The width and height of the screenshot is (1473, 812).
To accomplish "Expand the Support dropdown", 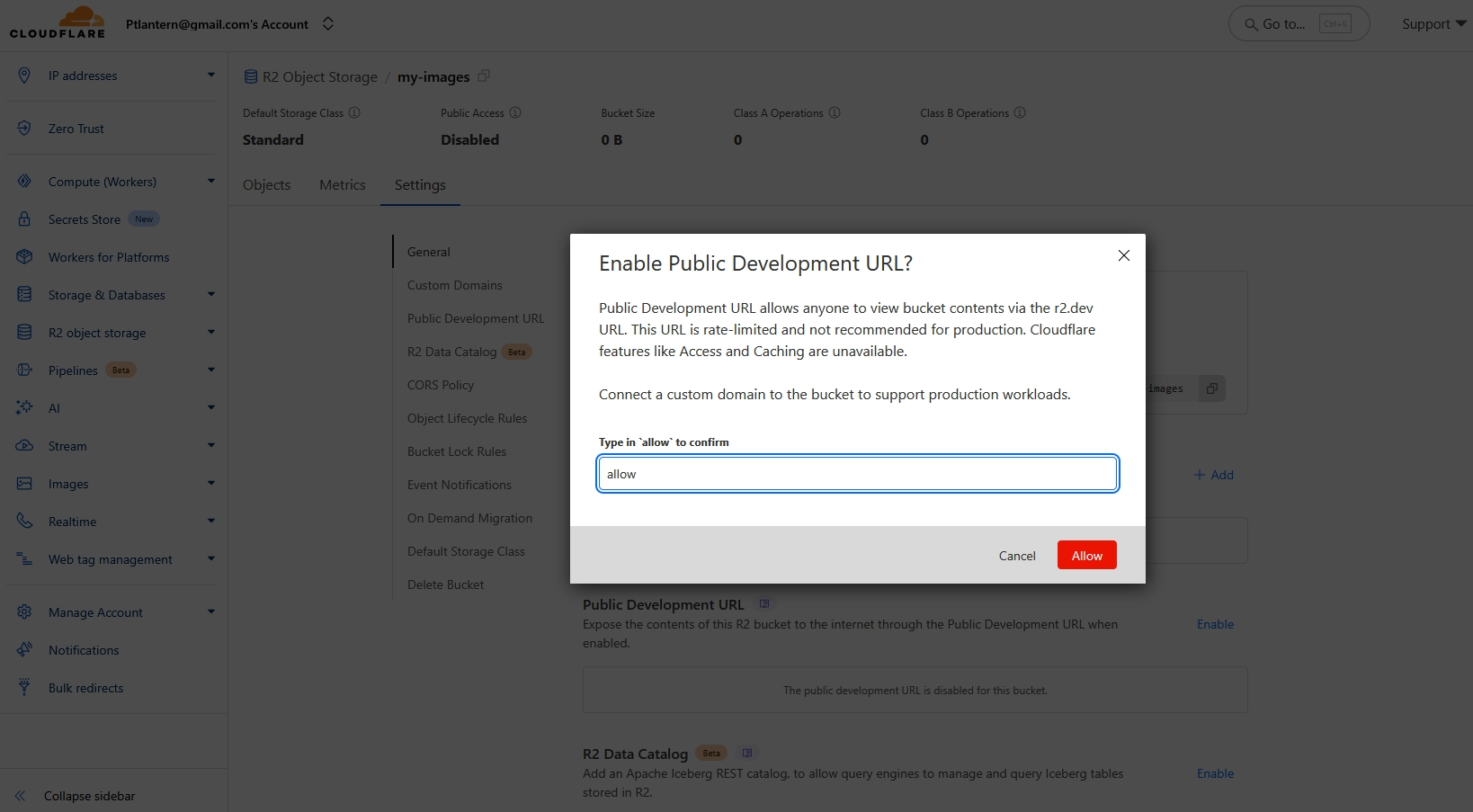I will (1433, 24).
